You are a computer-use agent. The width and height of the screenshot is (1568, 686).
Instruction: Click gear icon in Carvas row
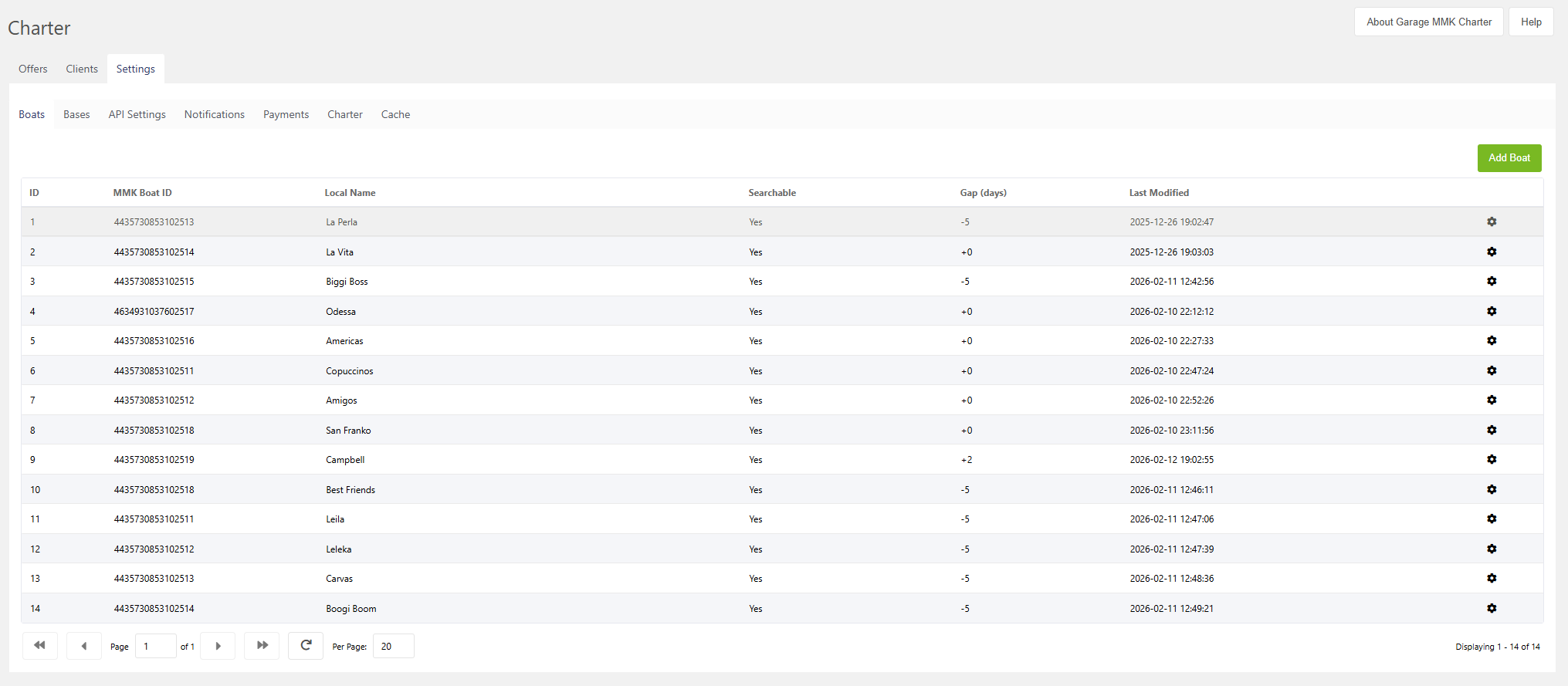[x=1492, y=578]
